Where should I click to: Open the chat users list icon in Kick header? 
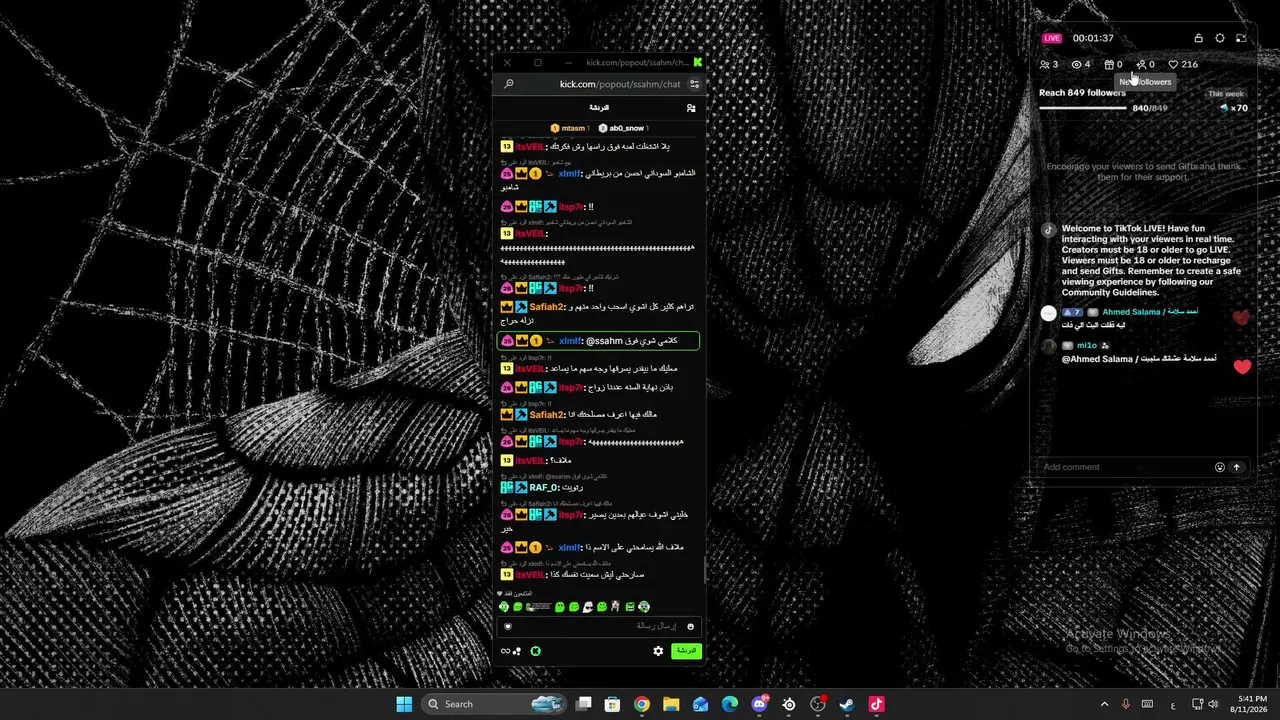(x=691, y=107)
